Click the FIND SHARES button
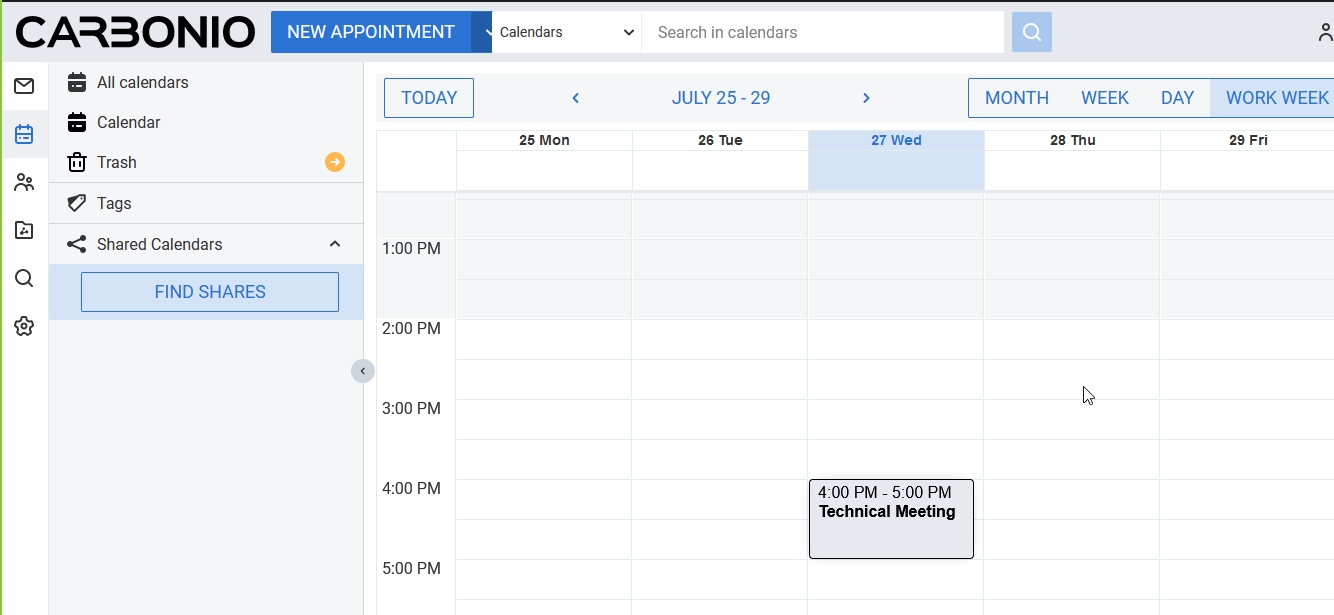The width and height of the screenshot is (1334, 615). point(209,291)
